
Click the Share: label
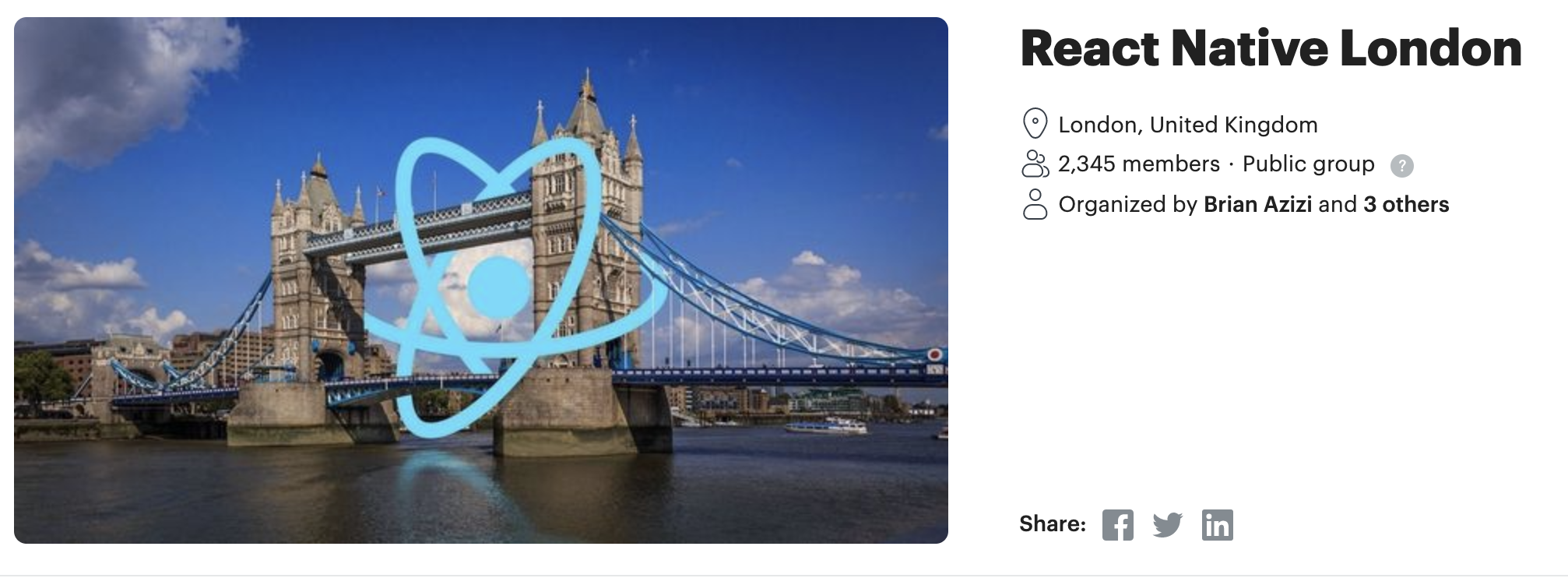[x=1053, y=523]
